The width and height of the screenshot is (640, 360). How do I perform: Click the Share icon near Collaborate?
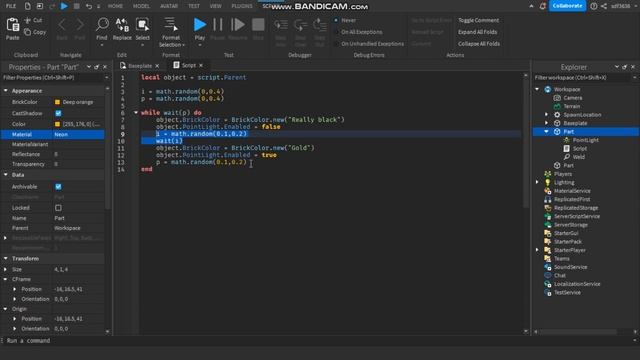tap(604, 6)
